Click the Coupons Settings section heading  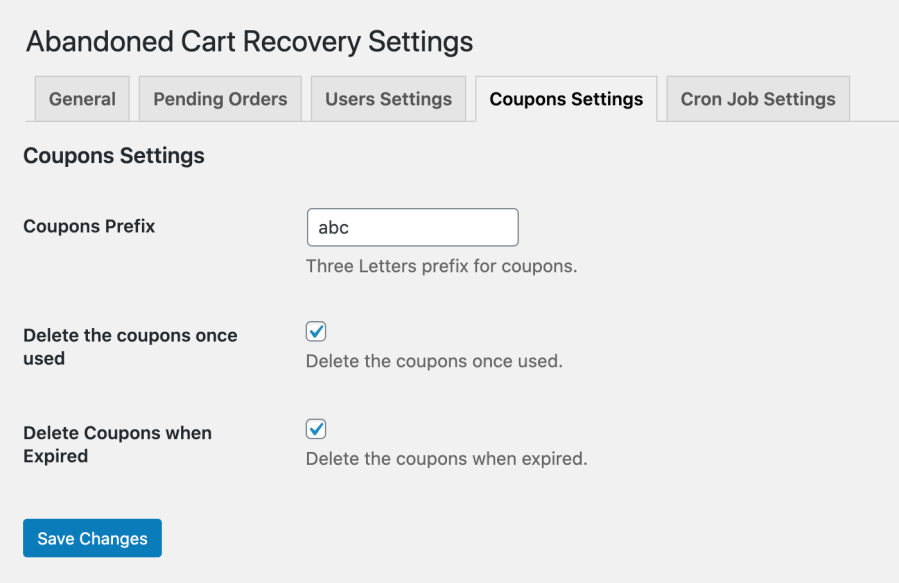[x=114, y=156]
